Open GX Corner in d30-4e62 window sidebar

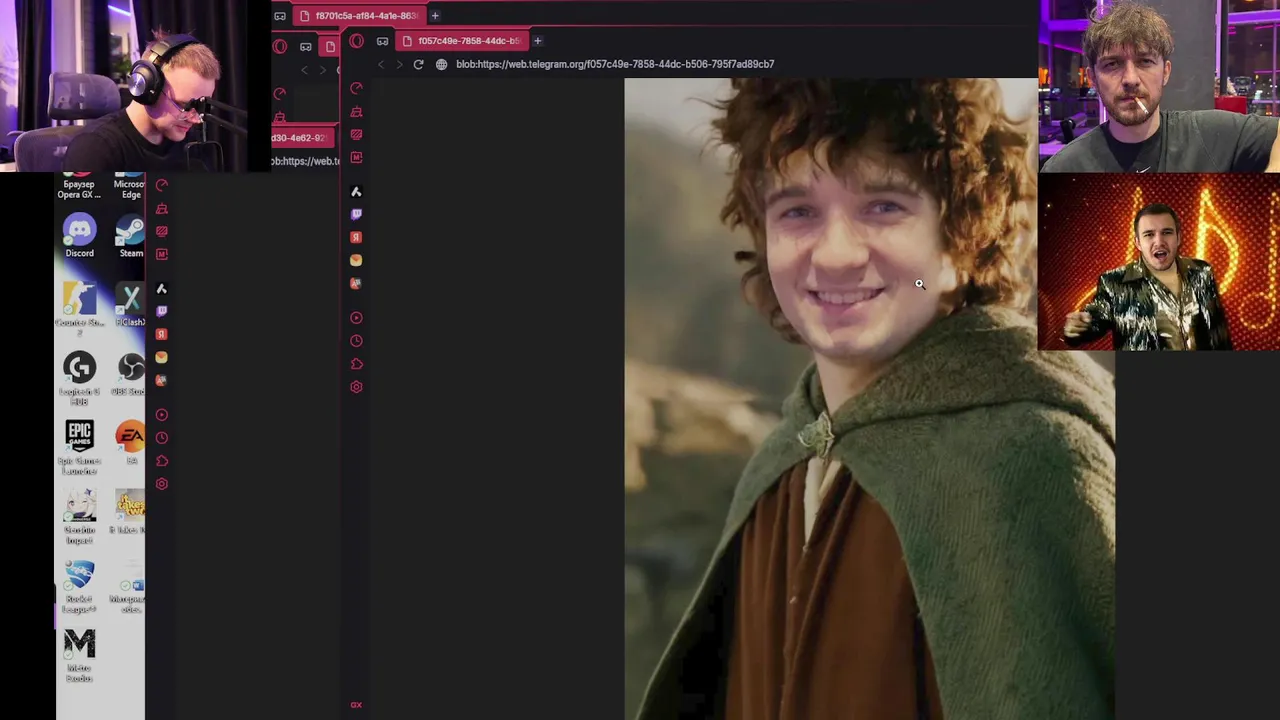pyautogui.click(x=162, y=231)
